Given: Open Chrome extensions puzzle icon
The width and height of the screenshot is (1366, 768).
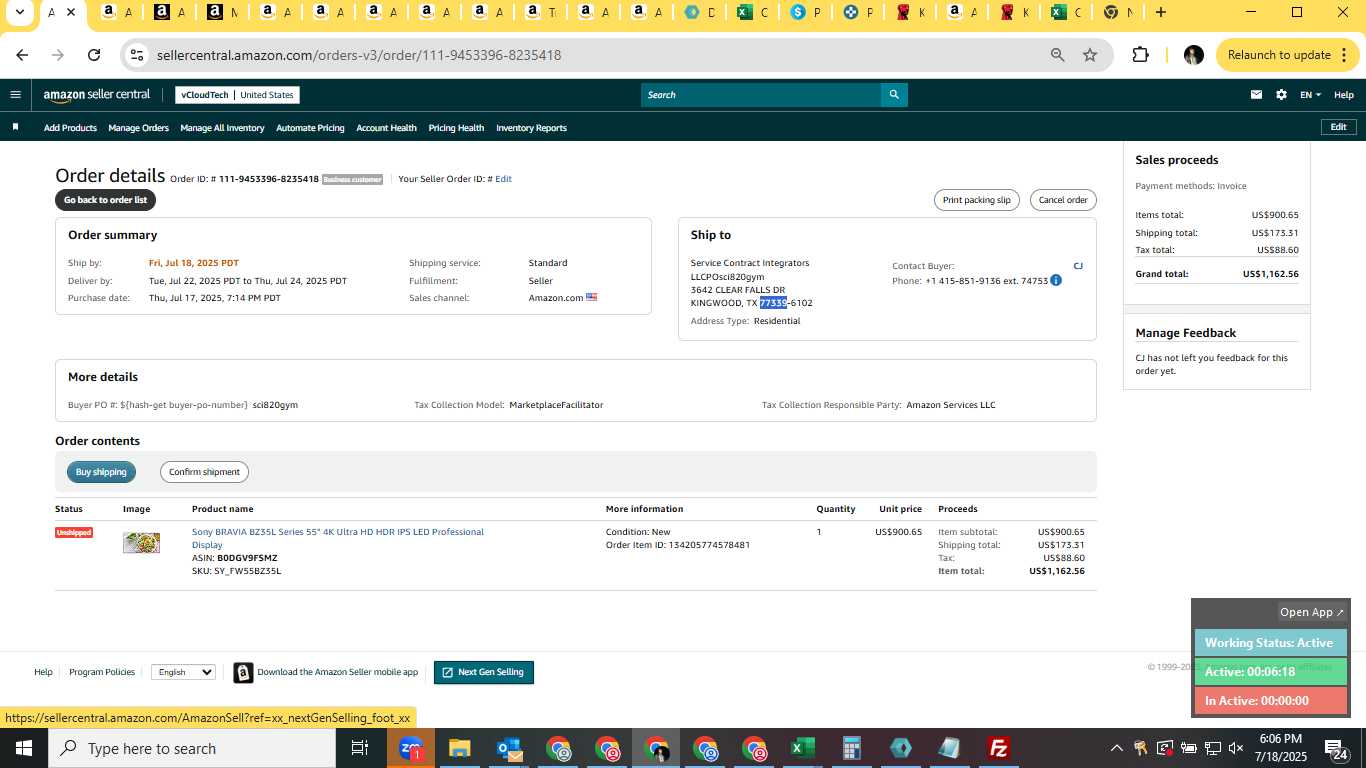Looking at the screenshot, I should (x=1140, y=55).
